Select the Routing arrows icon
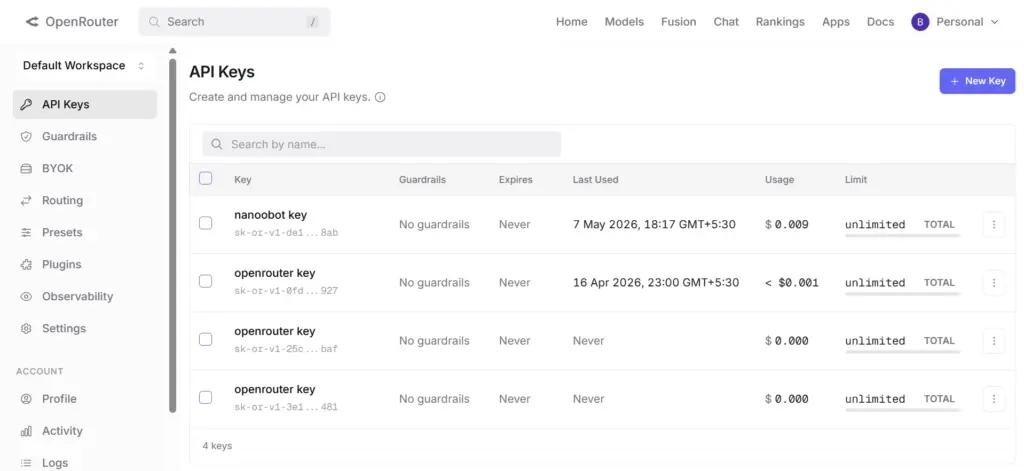Image resolution: width=1024 pixels, height=471 pixels. (26, 201)
